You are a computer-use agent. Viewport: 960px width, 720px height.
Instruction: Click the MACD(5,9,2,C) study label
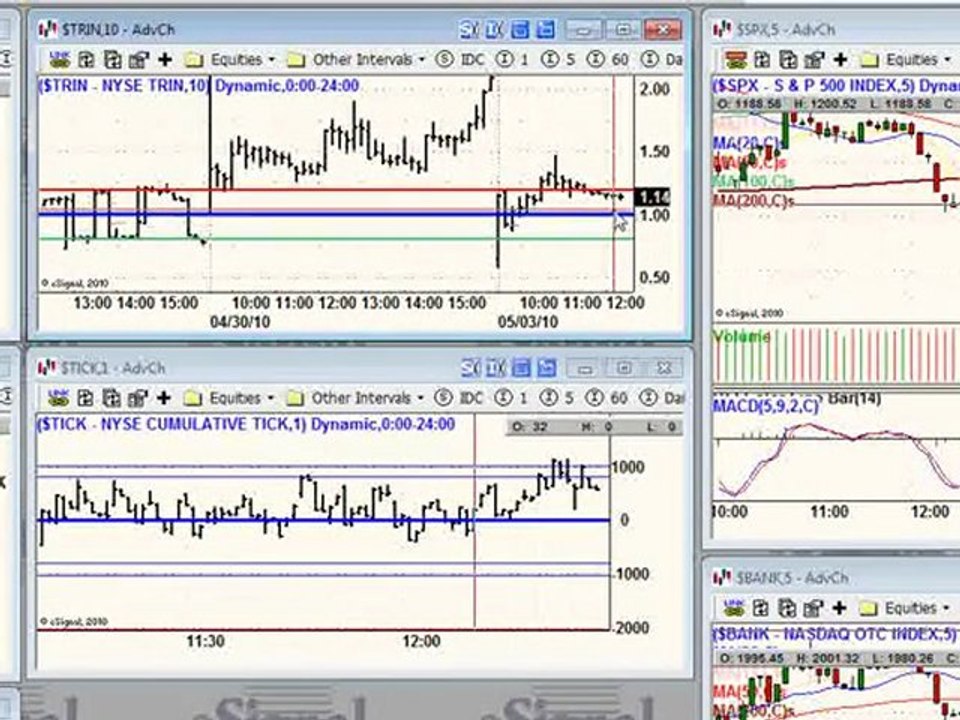tap(766, 406)
